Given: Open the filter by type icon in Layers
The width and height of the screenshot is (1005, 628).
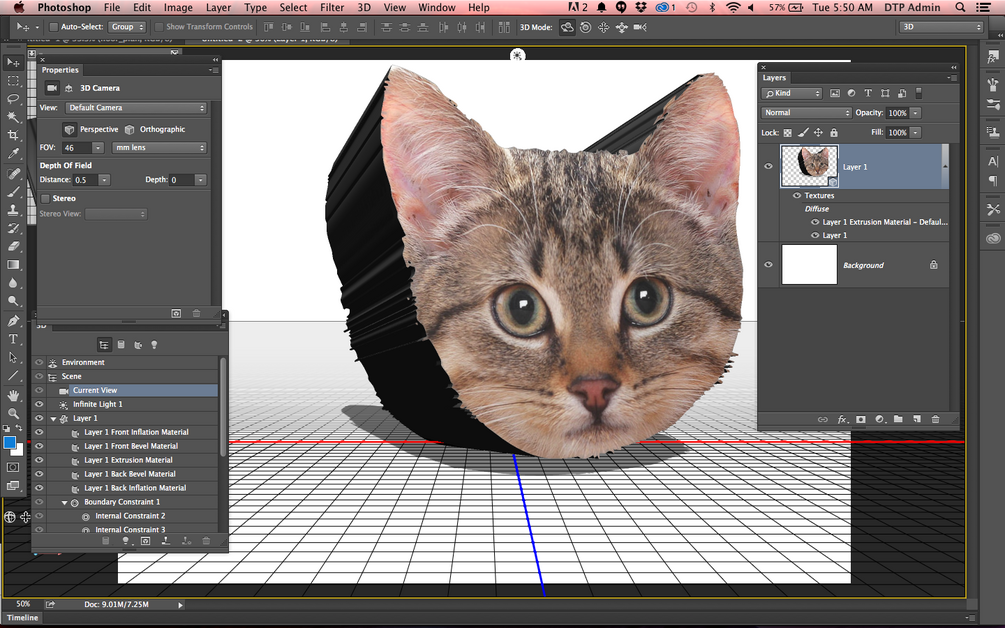Looking at the screenshot, I should [x=793, y=92].
